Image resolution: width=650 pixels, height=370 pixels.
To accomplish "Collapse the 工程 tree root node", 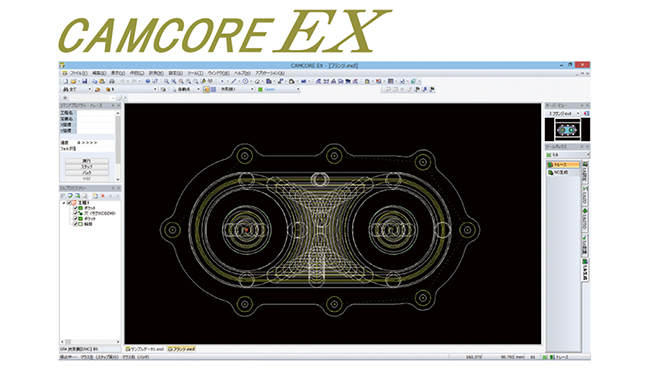I will coord(64,203).
